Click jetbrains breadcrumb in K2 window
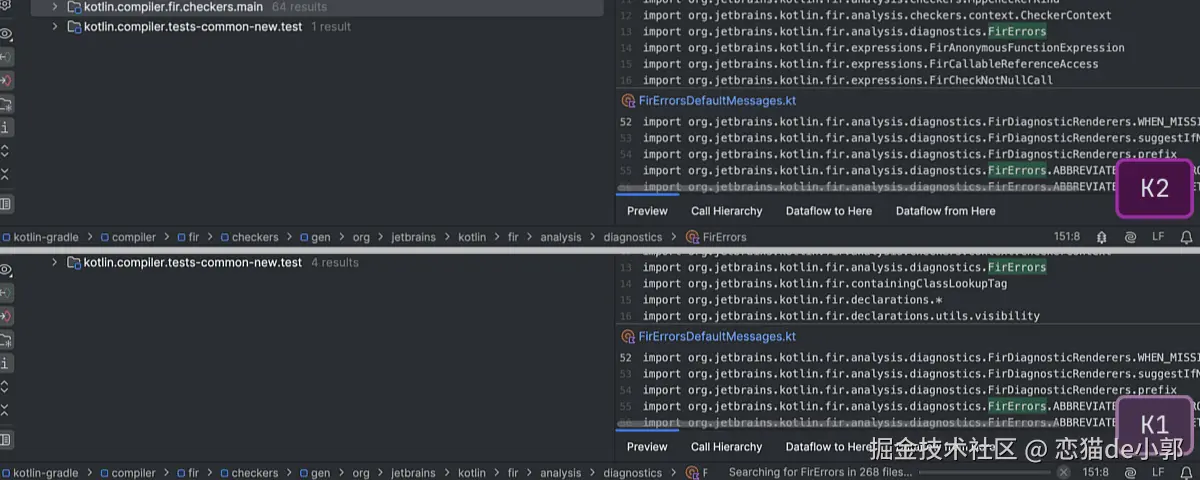The width and height of the screenshot is (1200, 480). [x=413, y=238]
